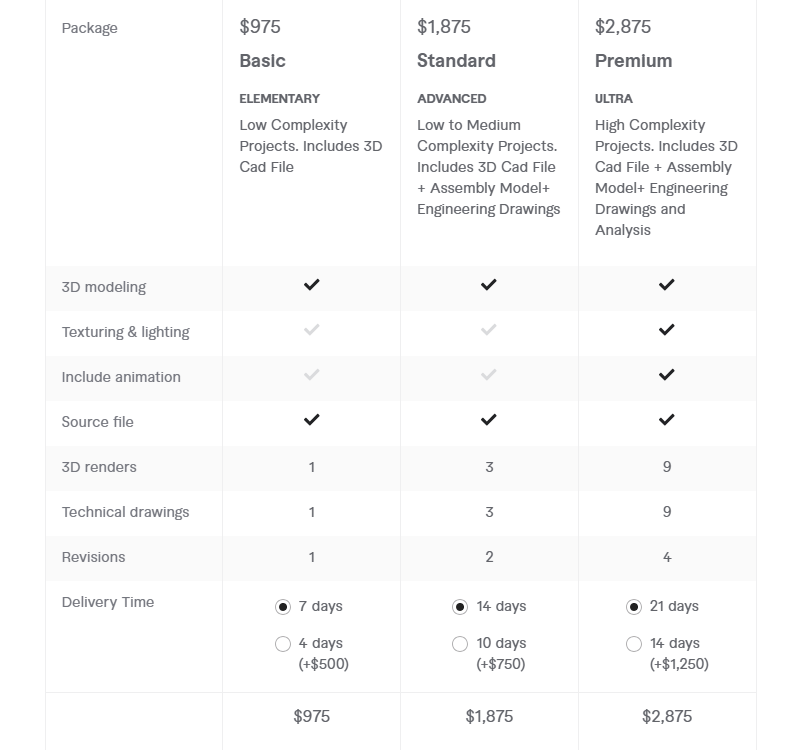Click the greyed Standard animation checkmark
The image size is (804, 750).
pos(489,375)
